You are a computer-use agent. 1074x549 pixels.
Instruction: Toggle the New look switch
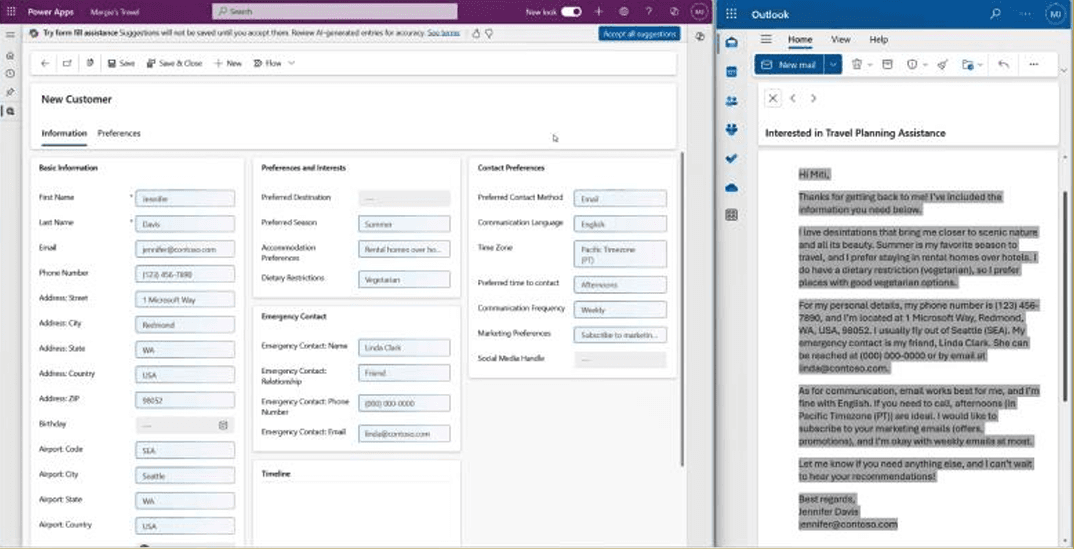571,12
